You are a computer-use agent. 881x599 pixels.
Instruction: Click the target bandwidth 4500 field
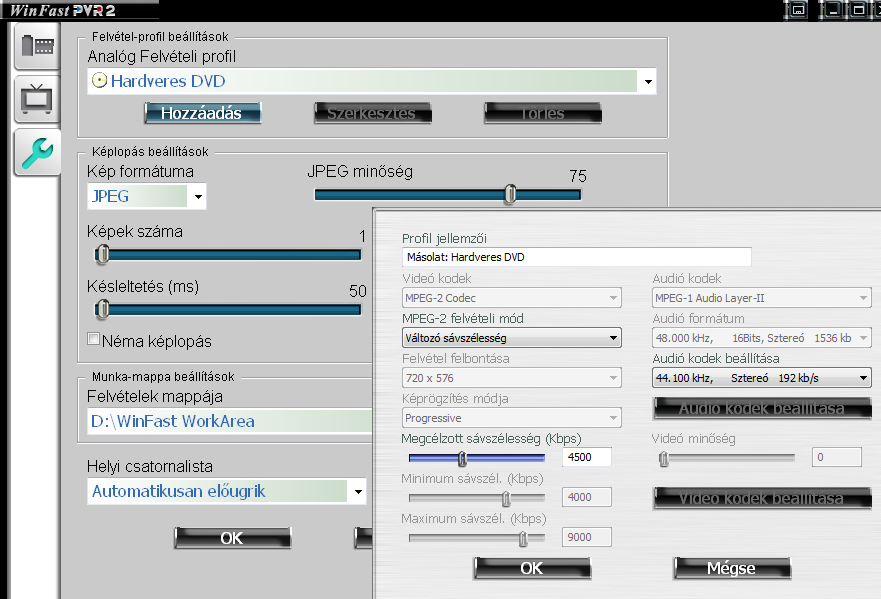587,457
